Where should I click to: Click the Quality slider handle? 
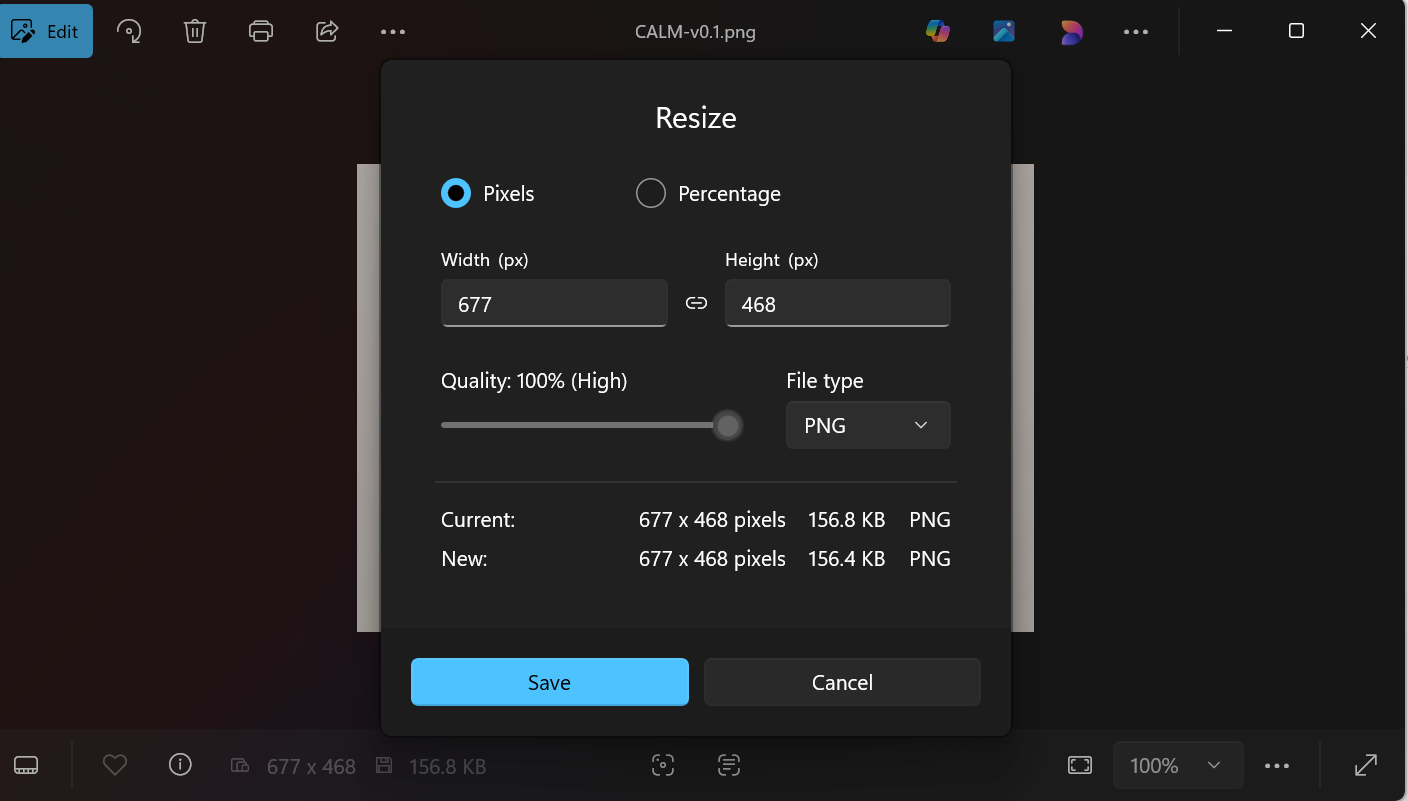coord(728,426)
